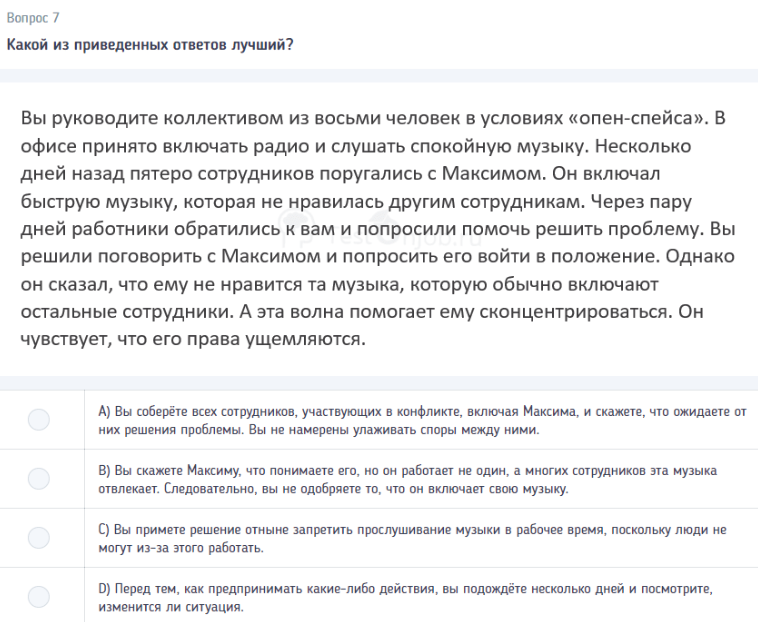Click the letter "D)" marker of fourth answer
The image size is (758, 622).
[x=104, y=588]
